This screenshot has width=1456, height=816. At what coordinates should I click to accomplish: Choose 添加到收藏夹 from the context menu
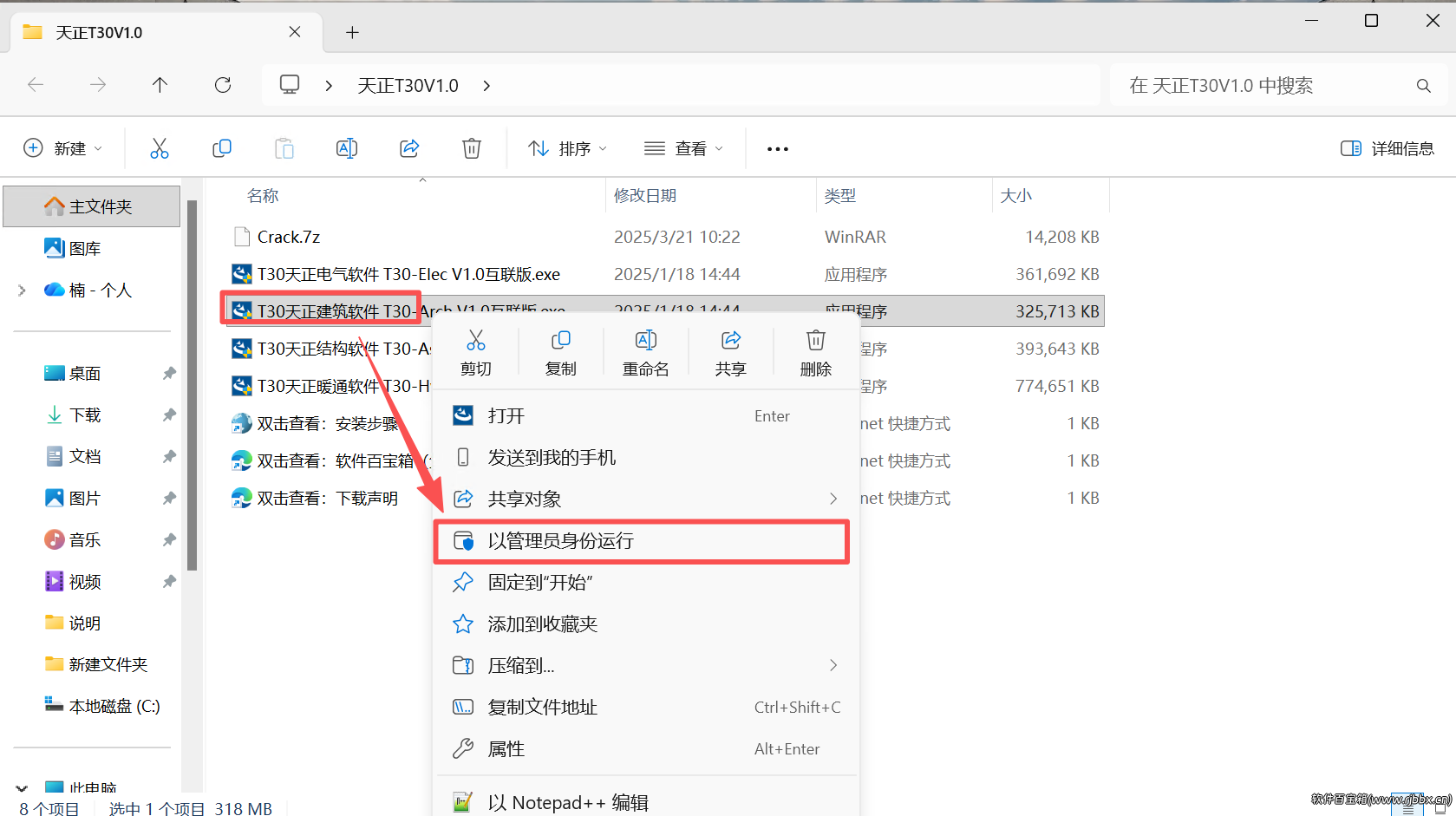tap(646, 624)
